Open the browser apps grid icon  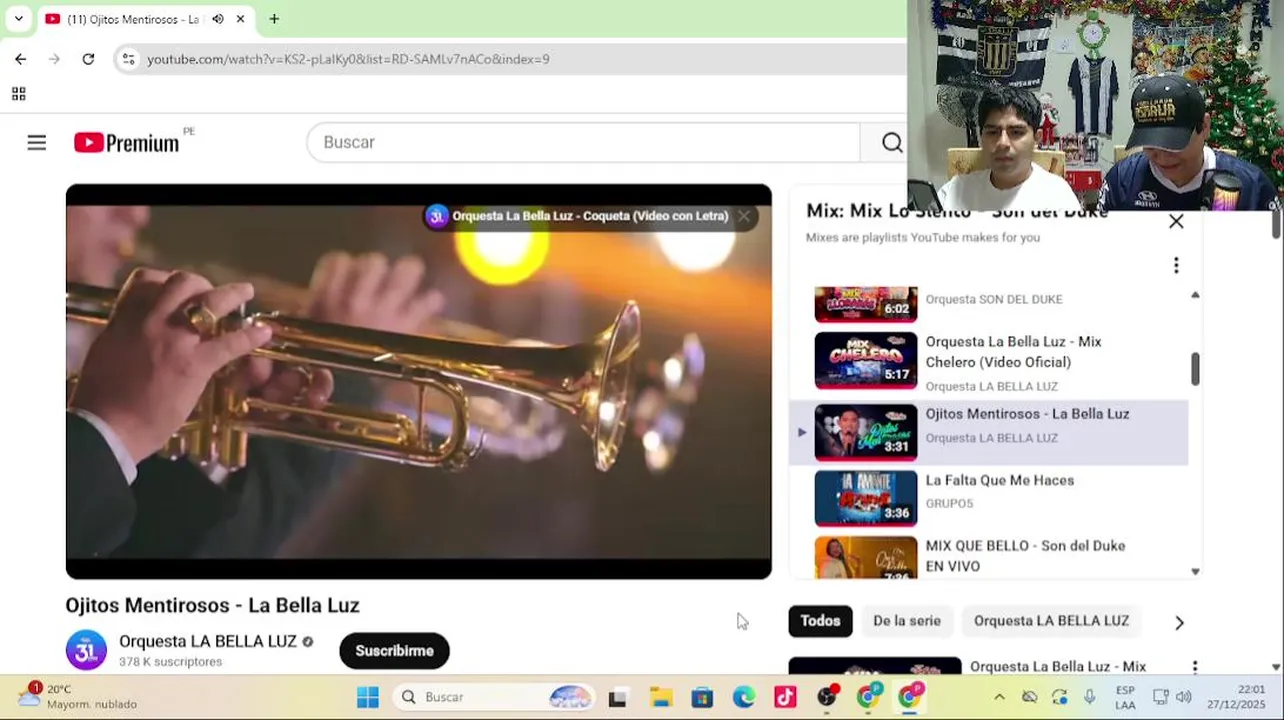tap(18, 94)
